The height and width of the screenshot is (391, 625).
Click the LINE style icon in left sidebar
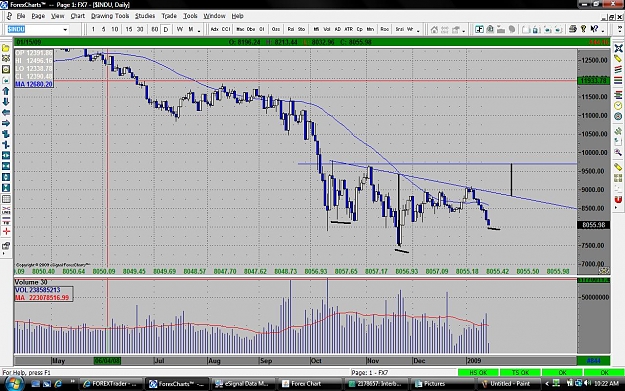(x=6, y=210)
